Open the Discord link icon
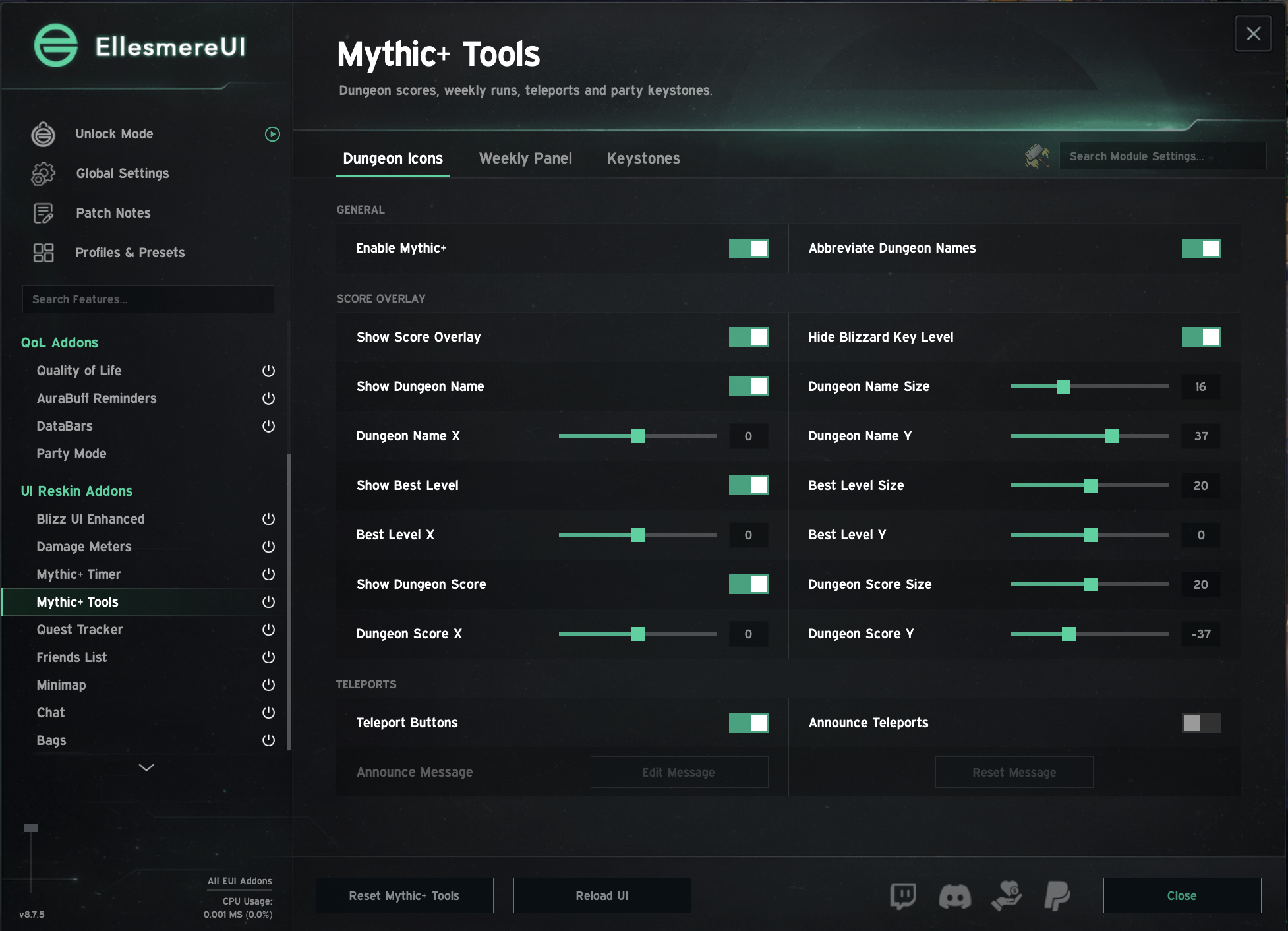Viewport: 1288px width, 931px height. click(954, 896)
